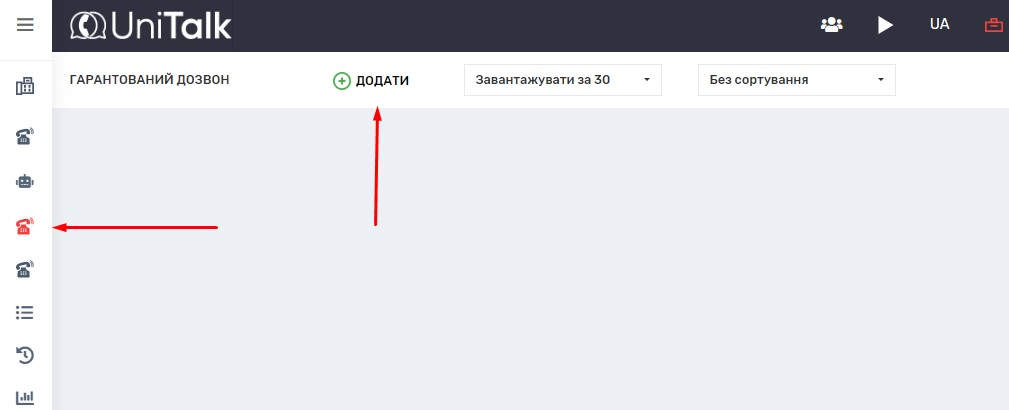Expand arrow of Без сортування box
Viewport: 1009px width, 410px height.
click(880, 80)
